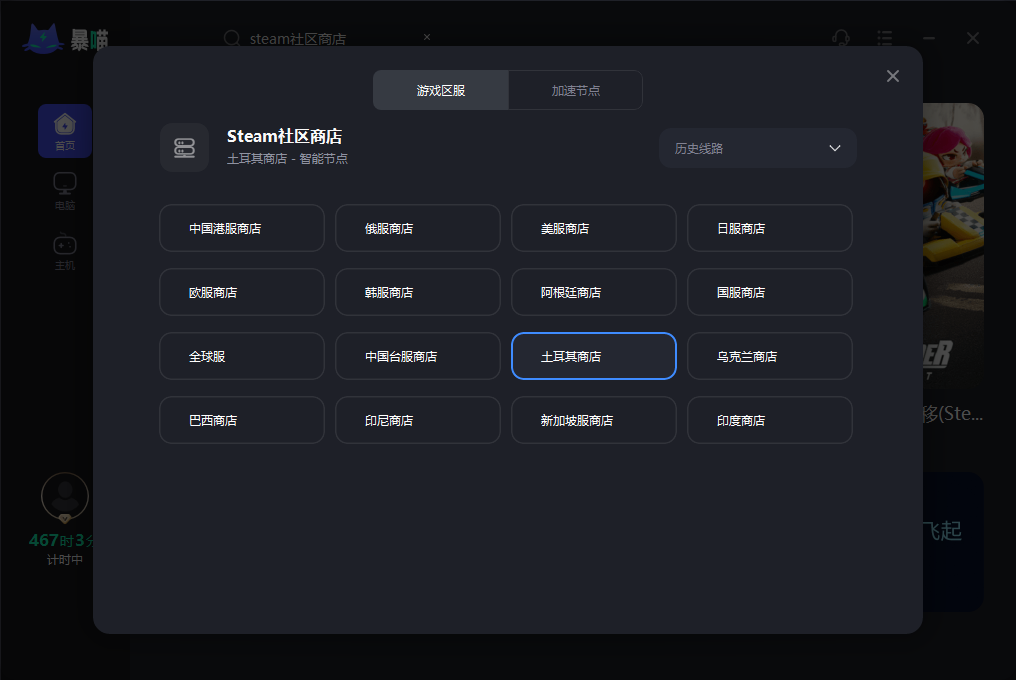Click the user avatar icon

[x=65, y=497]
